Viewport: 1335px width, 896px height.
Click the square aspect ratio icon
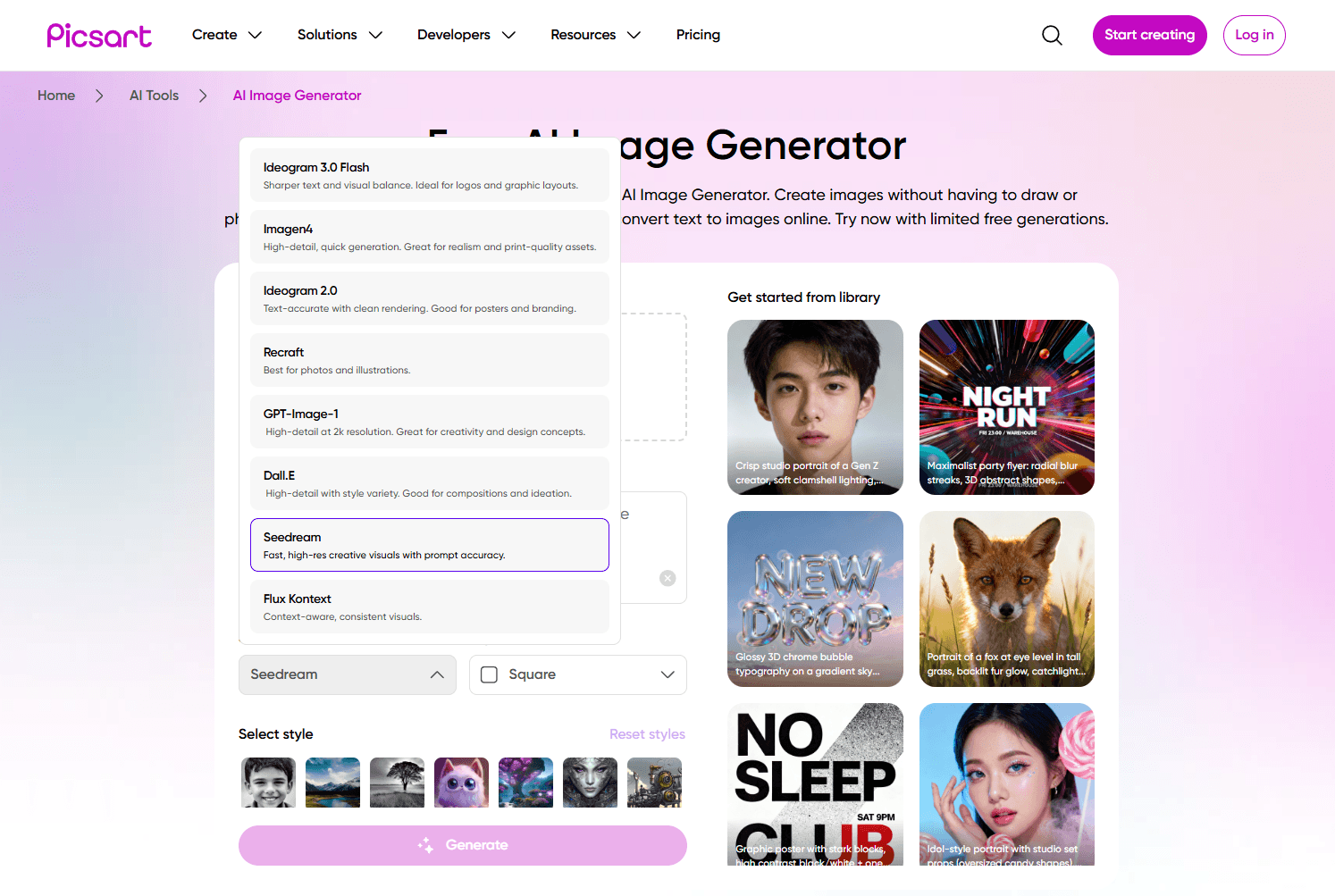pyautogui.click(x=489, y=674)
